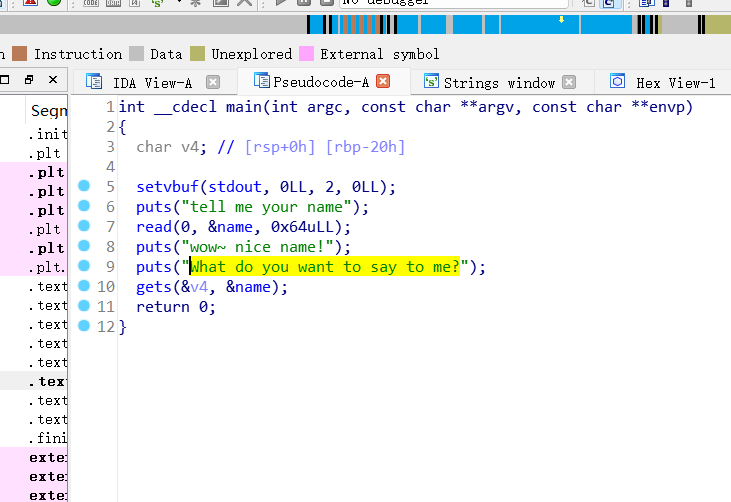The height and width of the screenshot is (502, 731).
Task: Click 'stdout' in the setvbuf line
Action: 235,187
